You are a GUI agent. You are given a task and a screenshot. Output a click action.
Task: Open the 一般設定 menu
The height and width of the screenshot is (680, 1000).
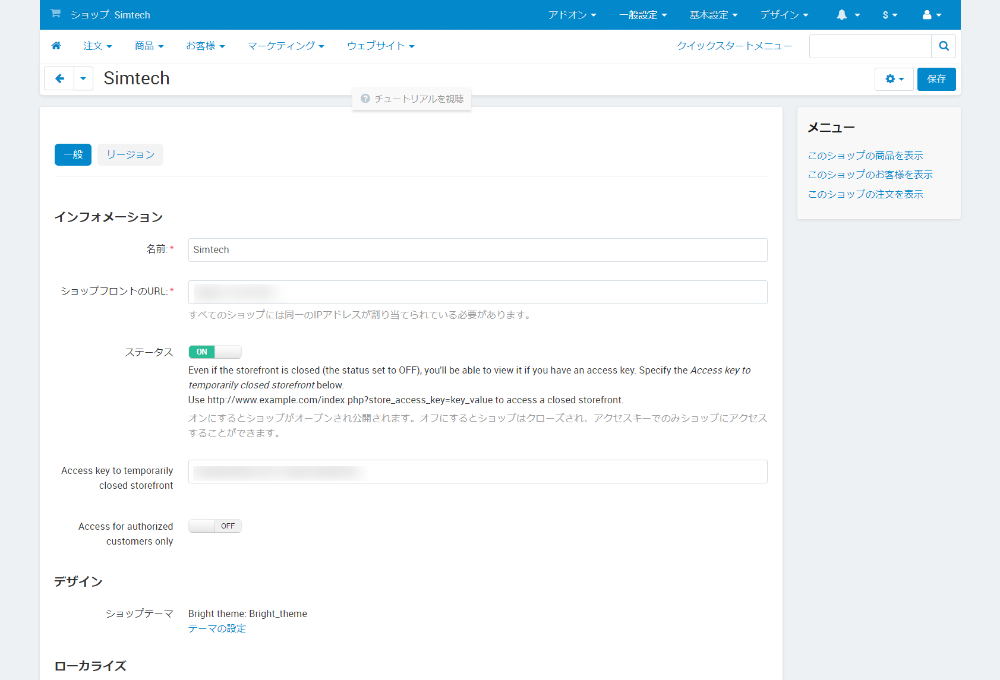click(x=643, y=15)
